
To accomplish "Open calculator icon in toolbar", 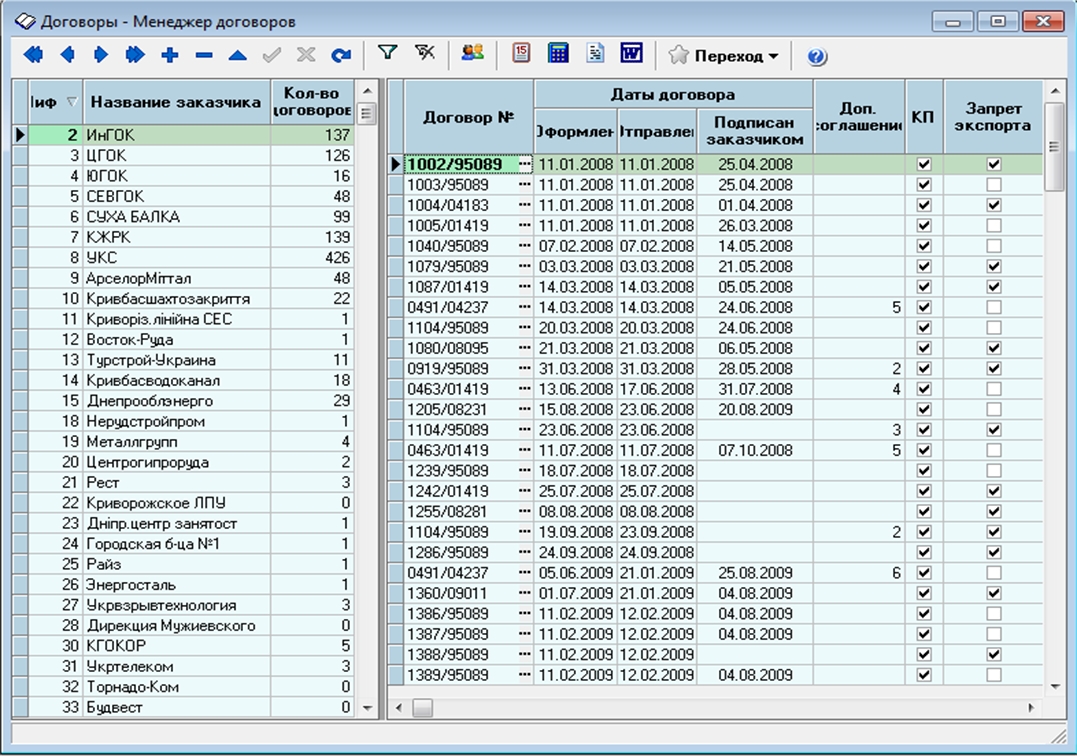I will (558, 53).
